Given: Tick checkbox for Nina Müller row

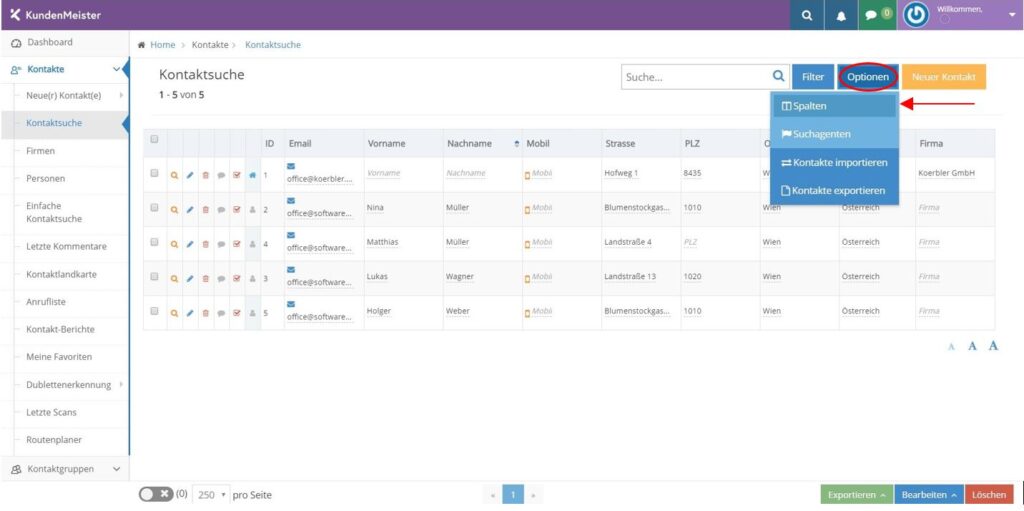Looking at the screenshot, I should click(154, 208).
